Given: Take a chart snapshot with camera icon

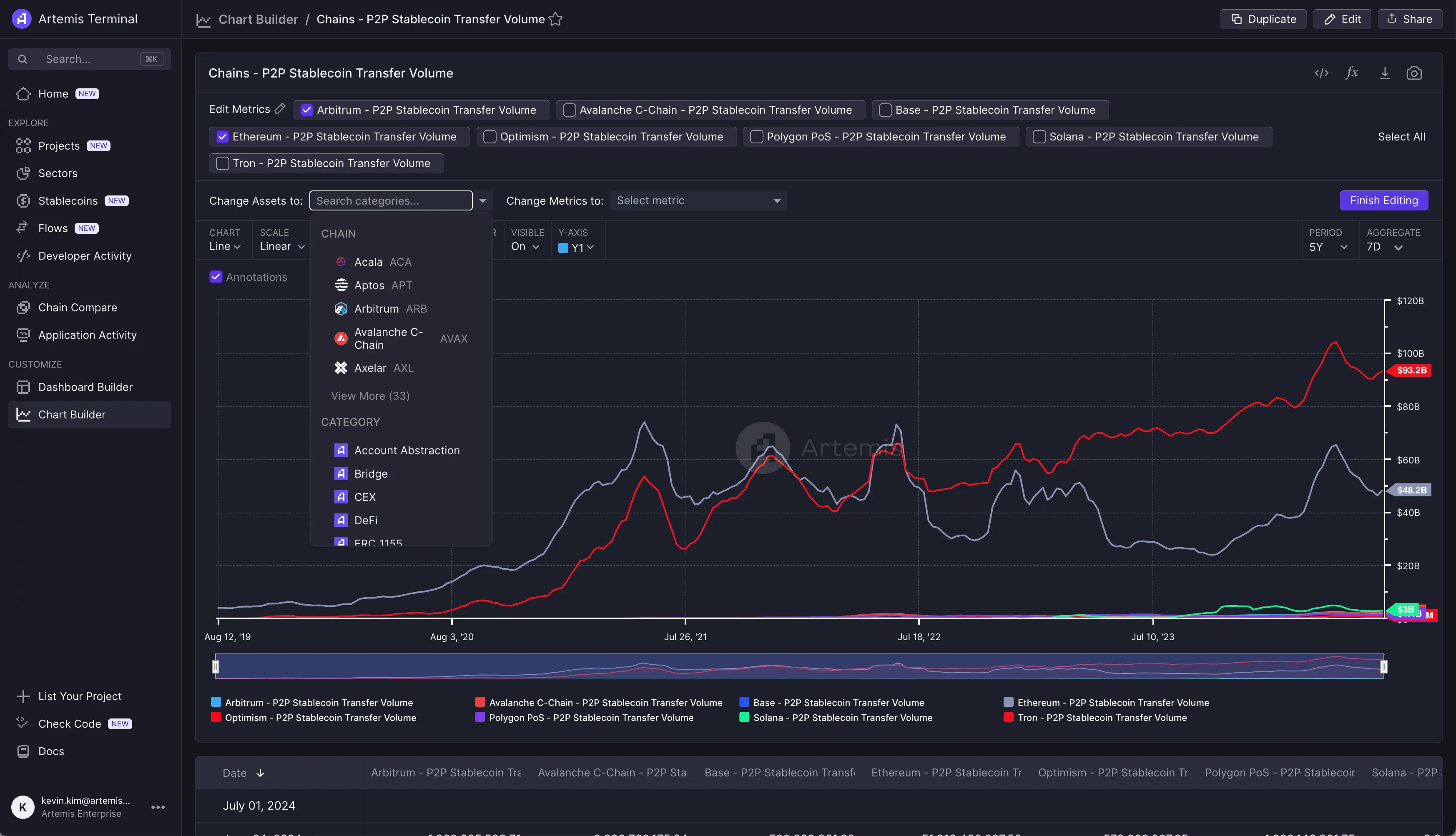Looking at the screenshot, I should click(x=1414, y=73).
